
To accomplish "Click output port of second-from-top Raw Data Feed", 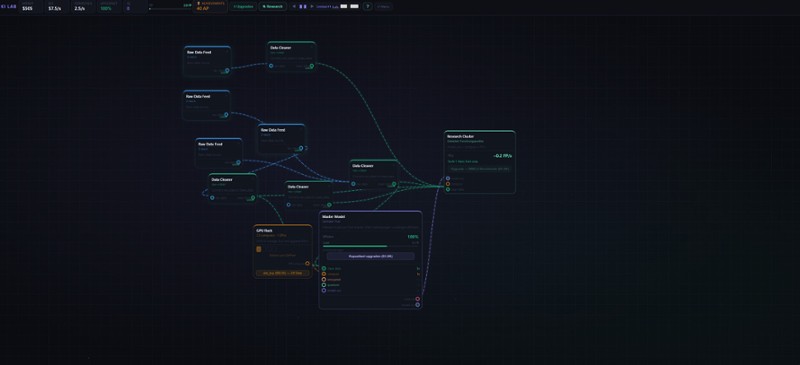I will tap(227, 115).
